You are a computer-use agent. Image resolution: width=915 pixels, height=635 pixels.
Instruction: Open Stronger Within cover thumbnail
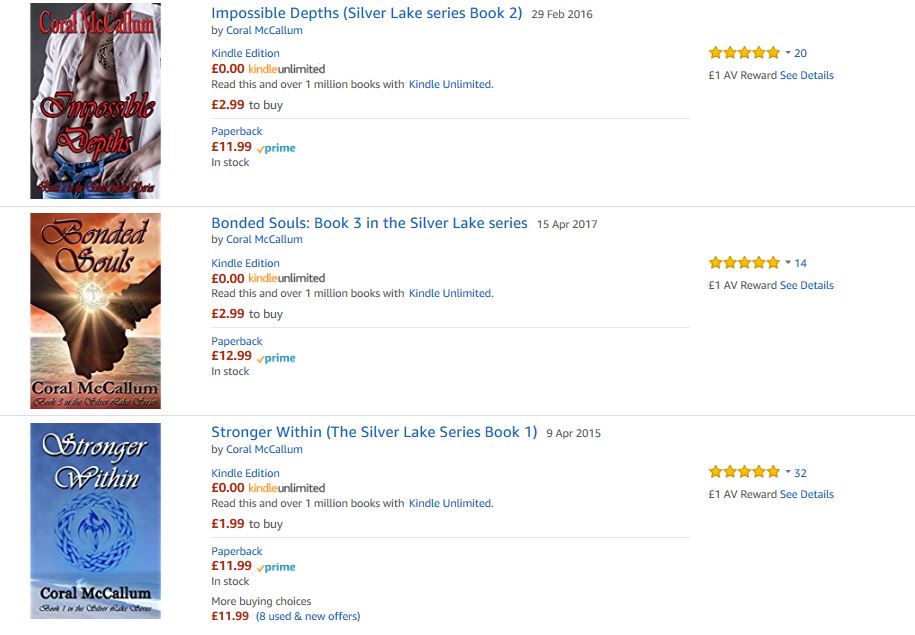(x=95, y=520)
